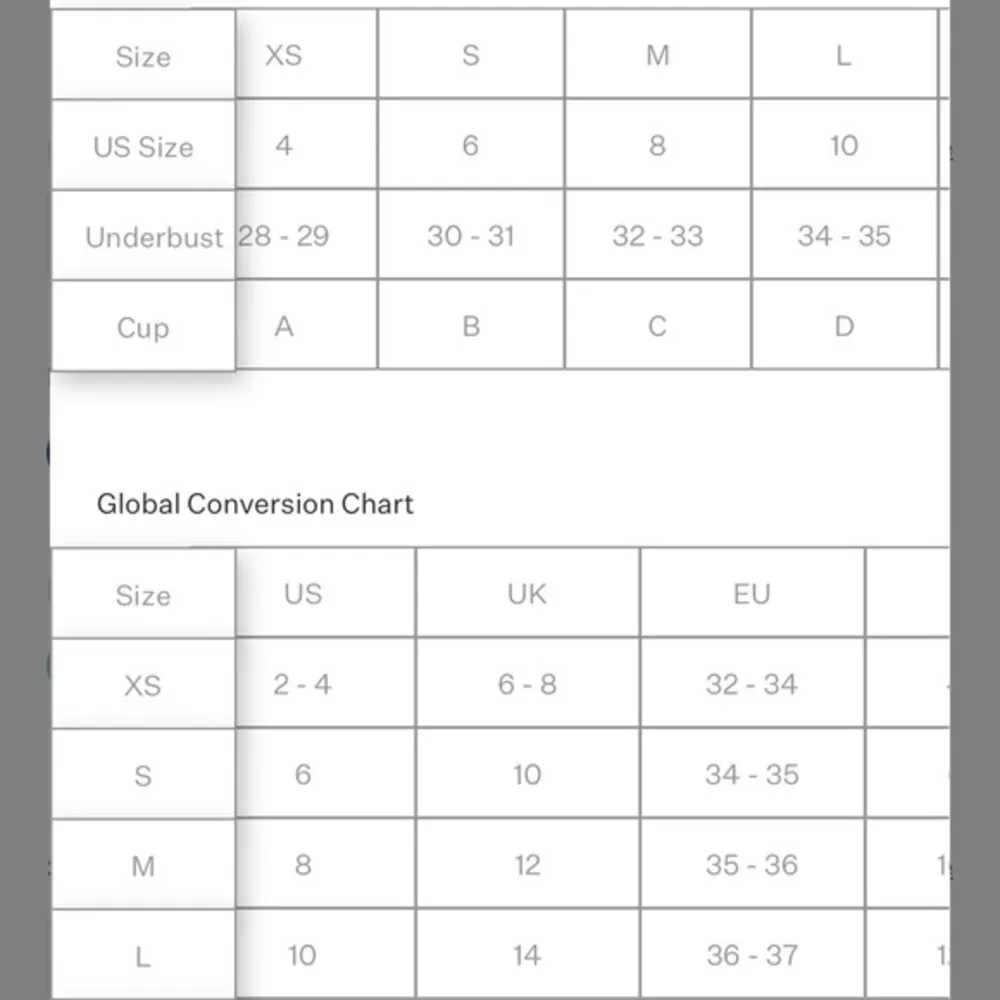Select the "Underbust" row header
The width and height of the screenshot is (1000, 1000).
pyautogui.click(x=153, y=237)
